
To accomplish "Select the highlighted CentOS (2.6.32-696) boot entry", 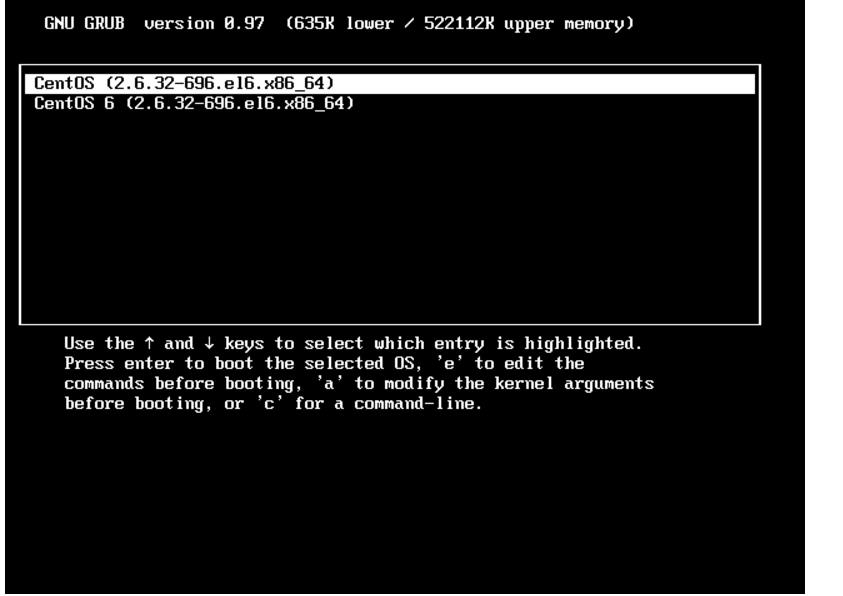I will [x=390, y=83].
